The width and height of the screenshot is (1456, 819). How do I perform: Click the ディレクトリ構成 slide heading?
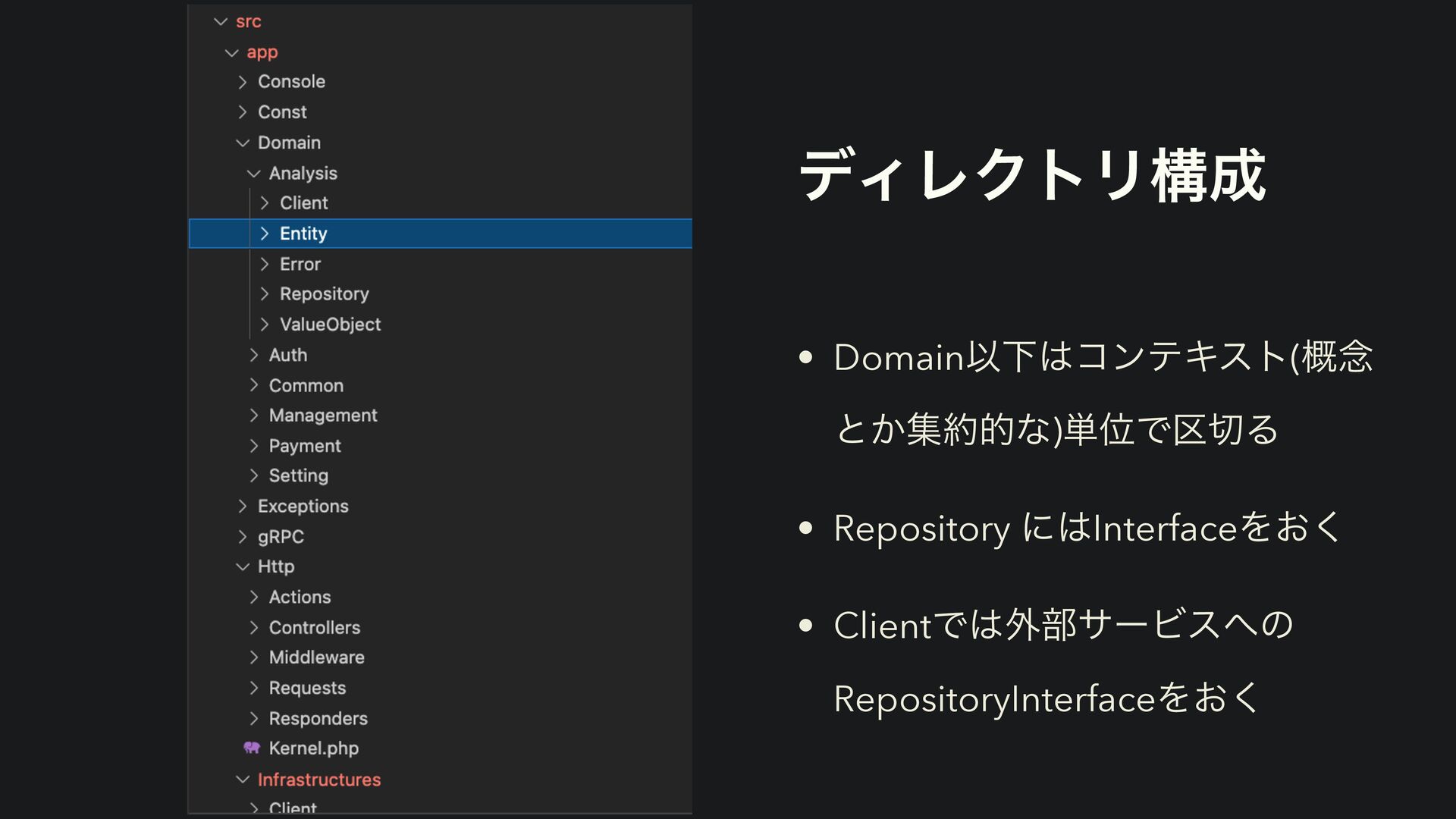(x=1032, y=176)
